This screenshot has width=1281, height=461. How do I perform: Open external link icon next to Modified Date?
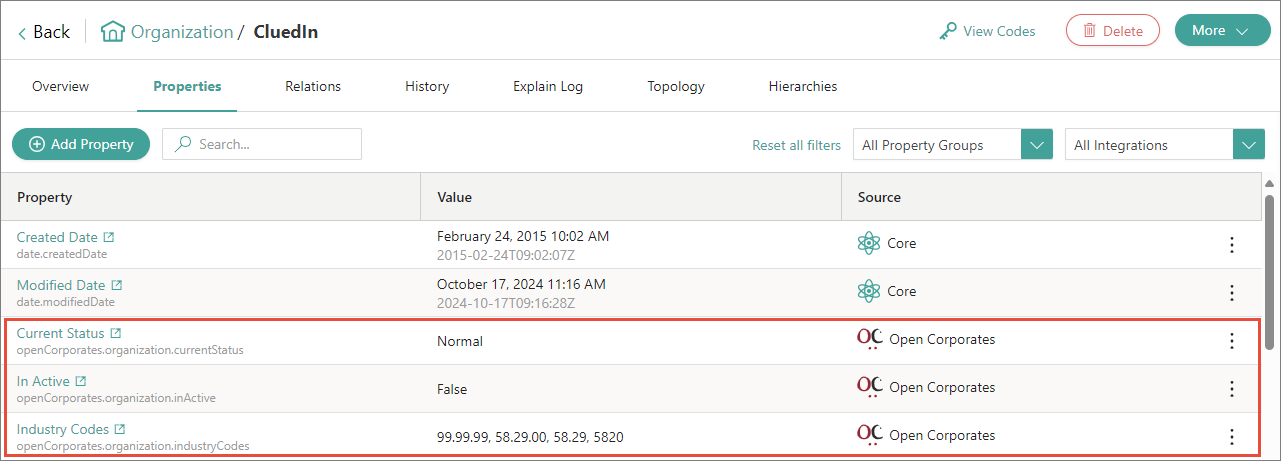116,285
